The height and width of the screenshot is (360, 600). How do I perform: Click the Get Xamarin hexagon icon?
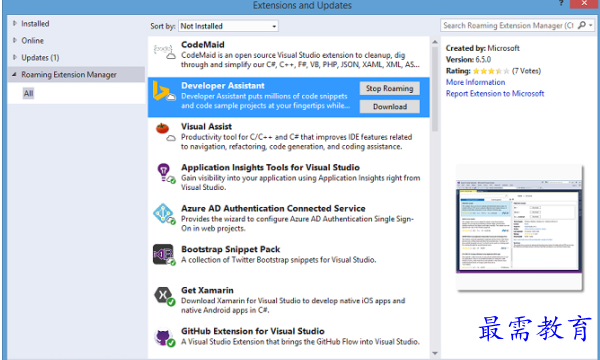[164, 296]
